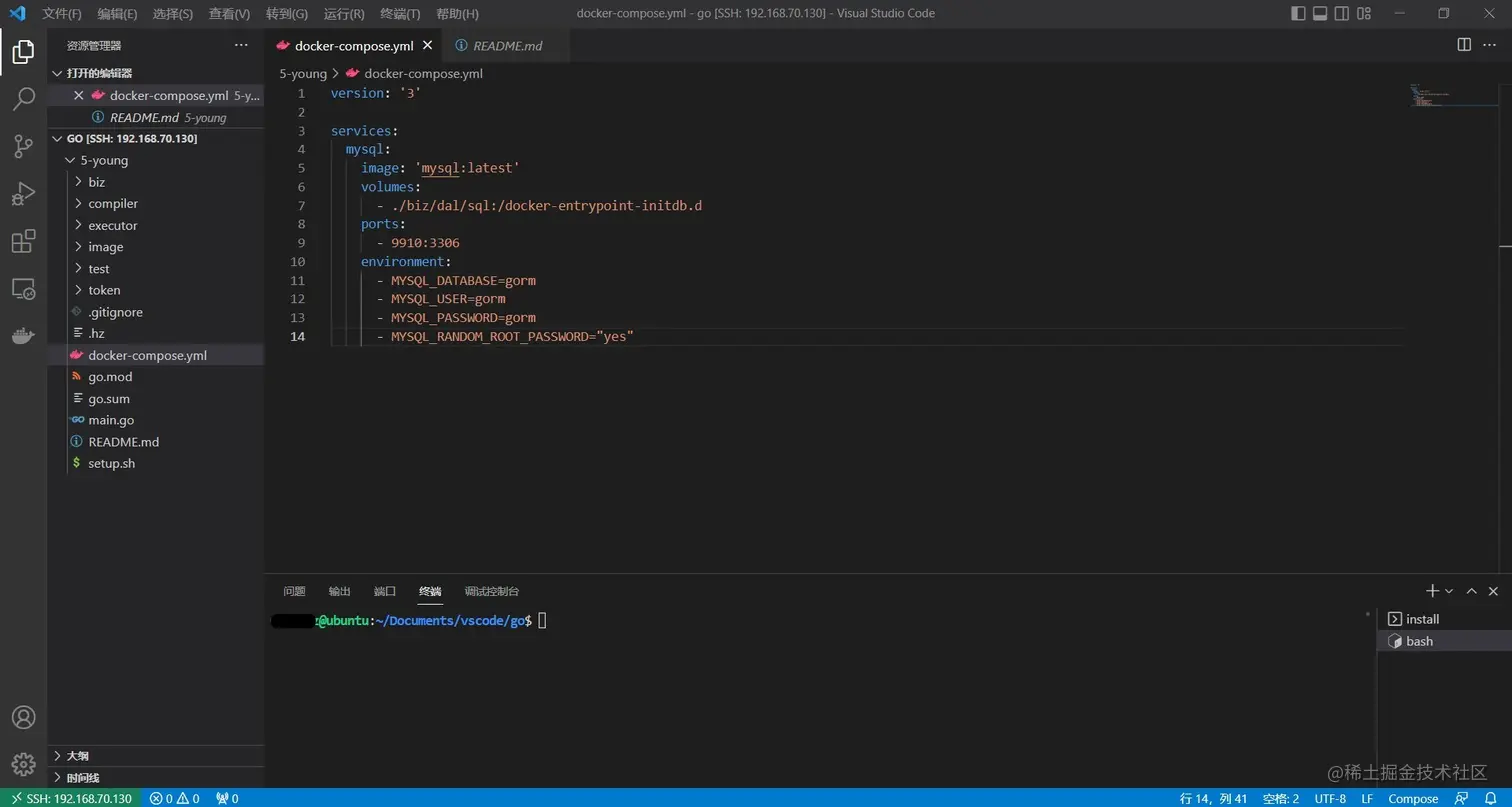1512x807 pixels.
Task: Click the VS Code logo icon
Action: coord(16,13)
